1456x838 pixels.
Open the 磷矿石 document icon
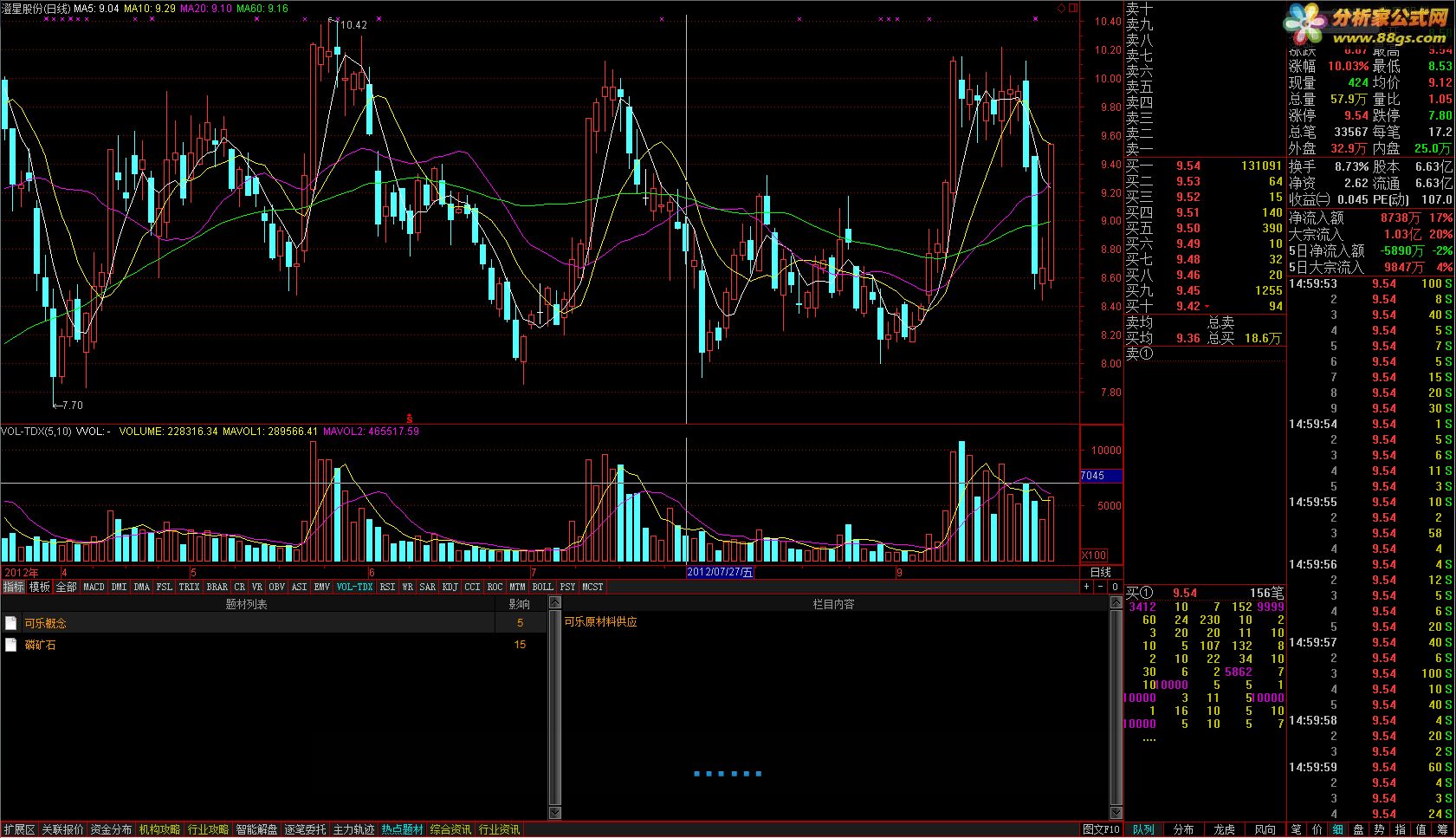10,645
